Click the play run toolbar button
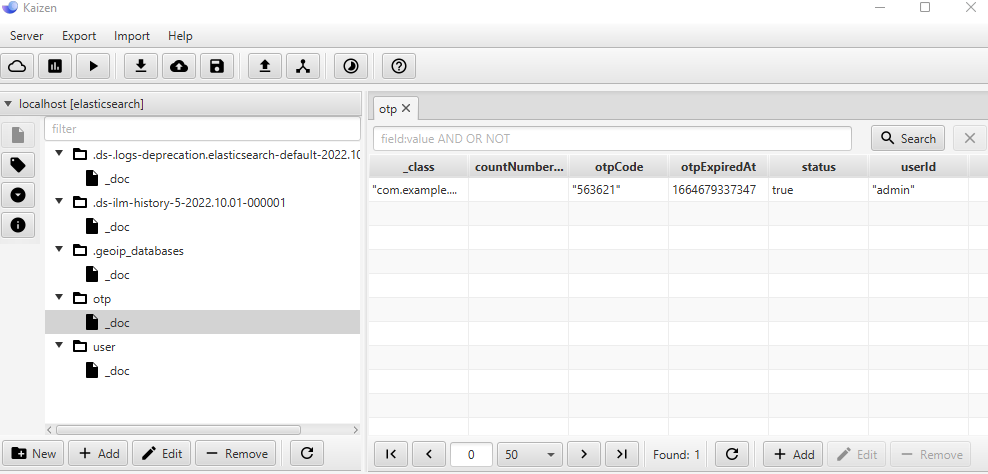This screenshot has height=474, width=988. click(x=93, y=66)
